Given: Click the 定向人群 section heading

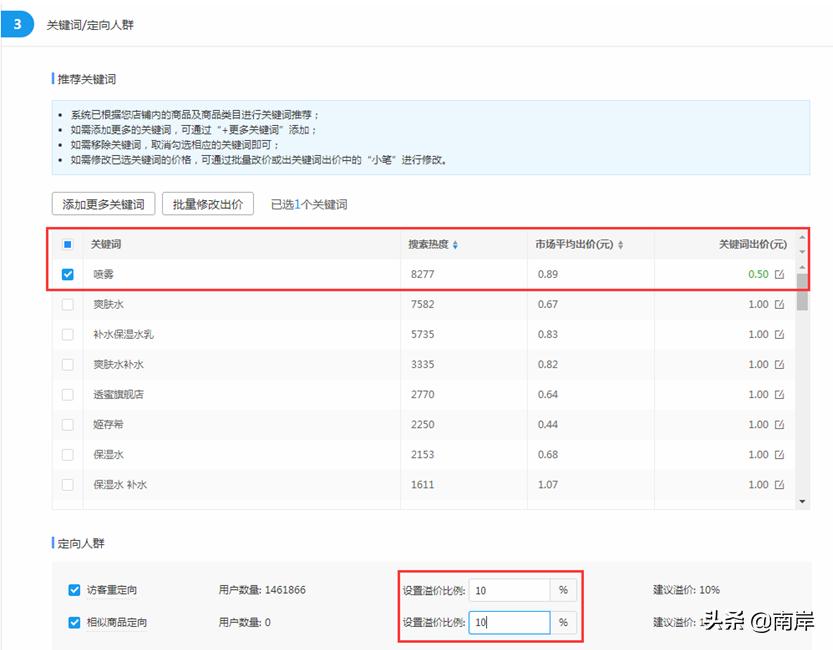Looking at the screenshot, I should point(81,543).
